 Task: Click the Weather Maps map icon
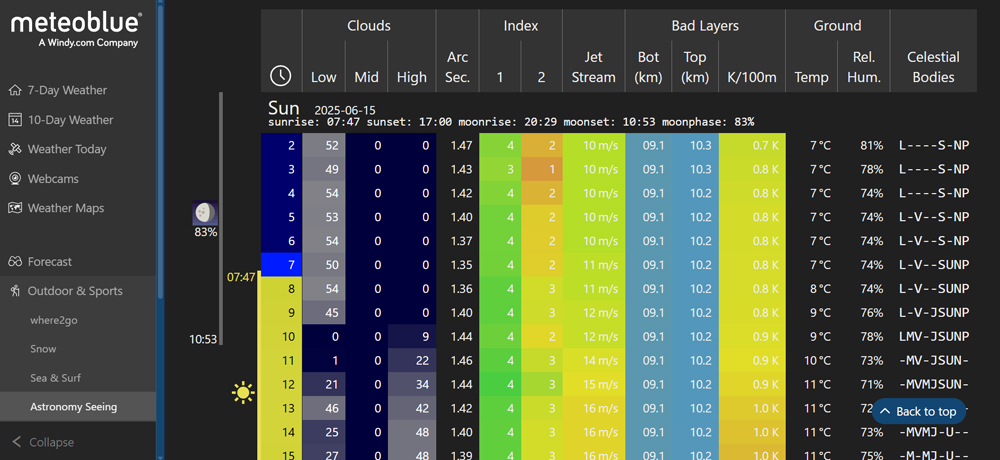(x=15, y=207)
